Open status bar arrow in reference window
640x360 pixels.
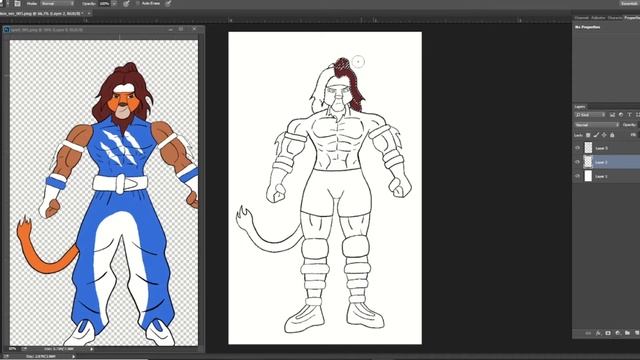[91, 349]
